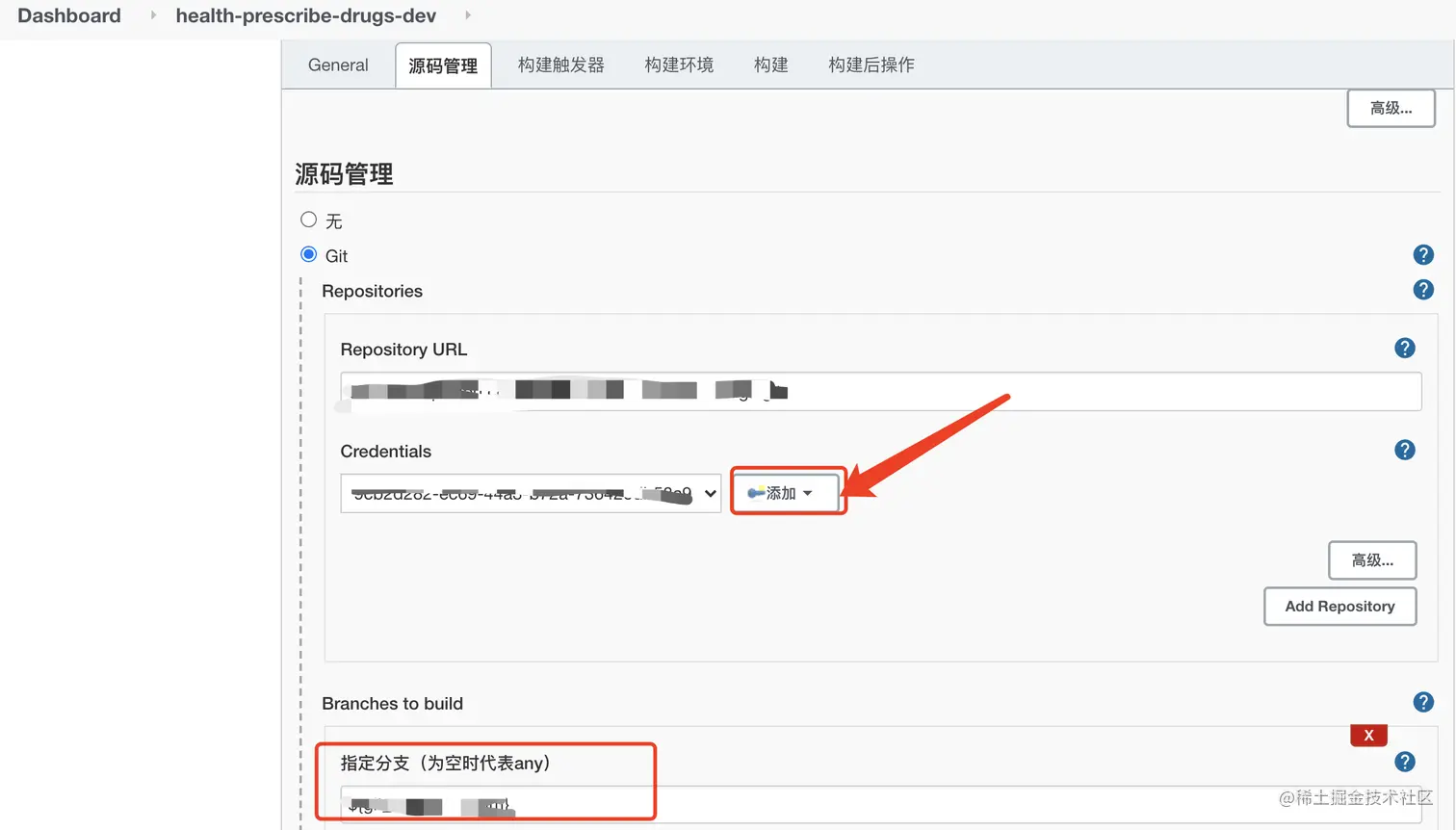
Task: Click the branch specifier help icon
Action: [x=1404, y=761]
